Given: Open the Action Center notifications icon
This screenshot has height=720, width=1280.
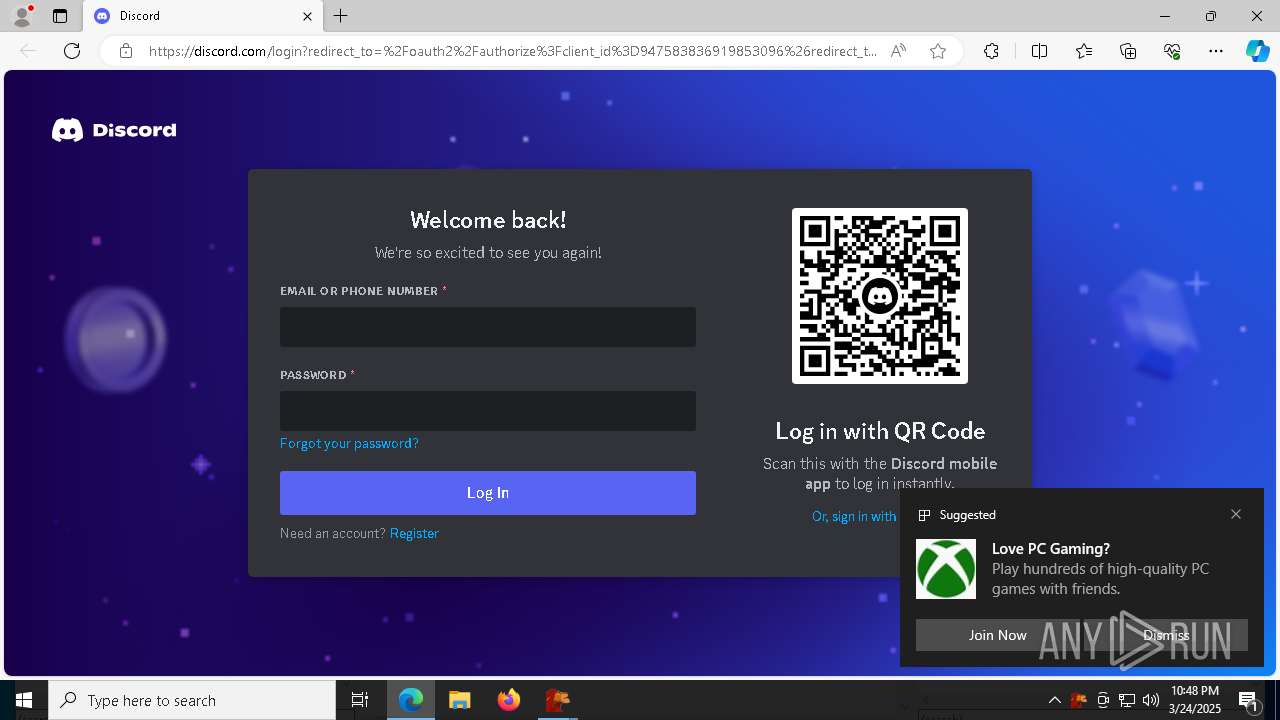Looking at the screenshot, I should coord(1248,700).
